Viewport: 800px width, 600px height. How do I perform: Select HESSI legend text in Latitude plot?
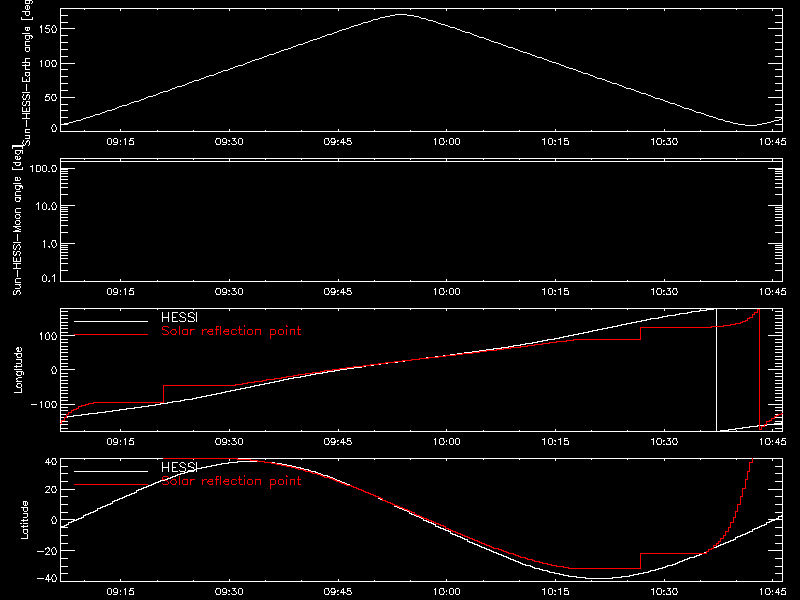[x=179, y=467]
